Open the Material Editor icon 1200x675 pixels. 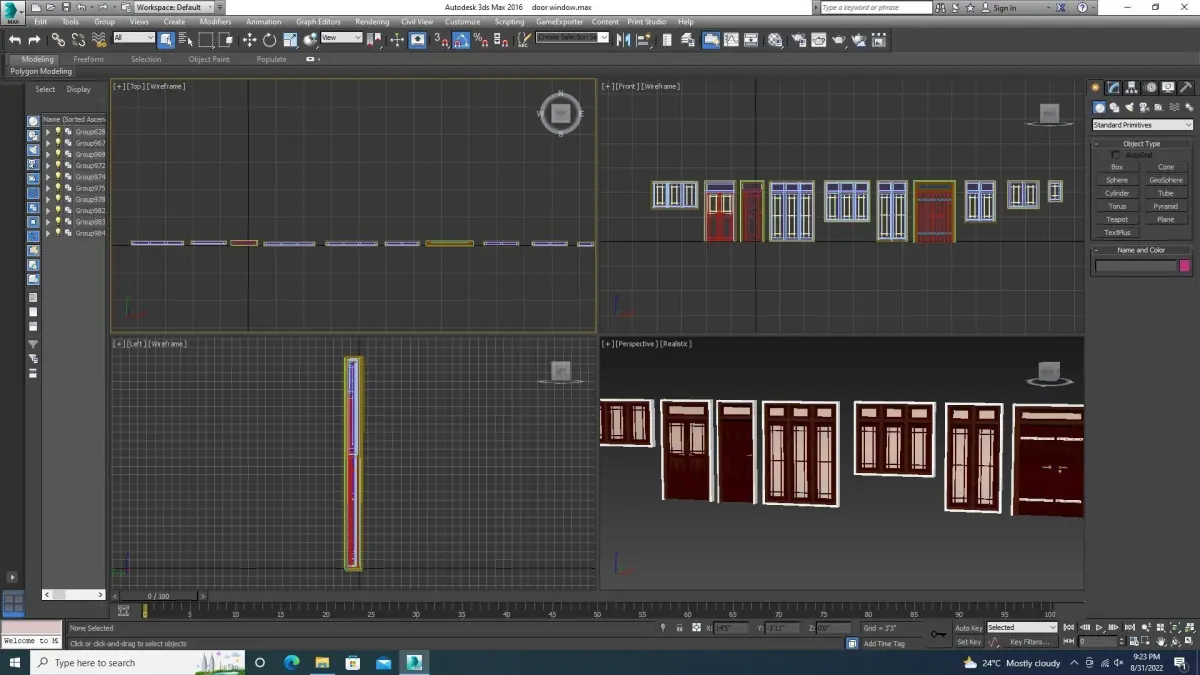[776, 40]
